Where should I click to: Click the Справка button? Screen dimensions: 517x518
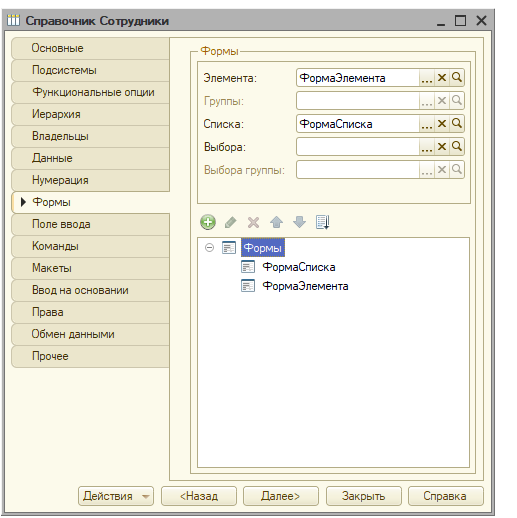click(x=445, y=496)
